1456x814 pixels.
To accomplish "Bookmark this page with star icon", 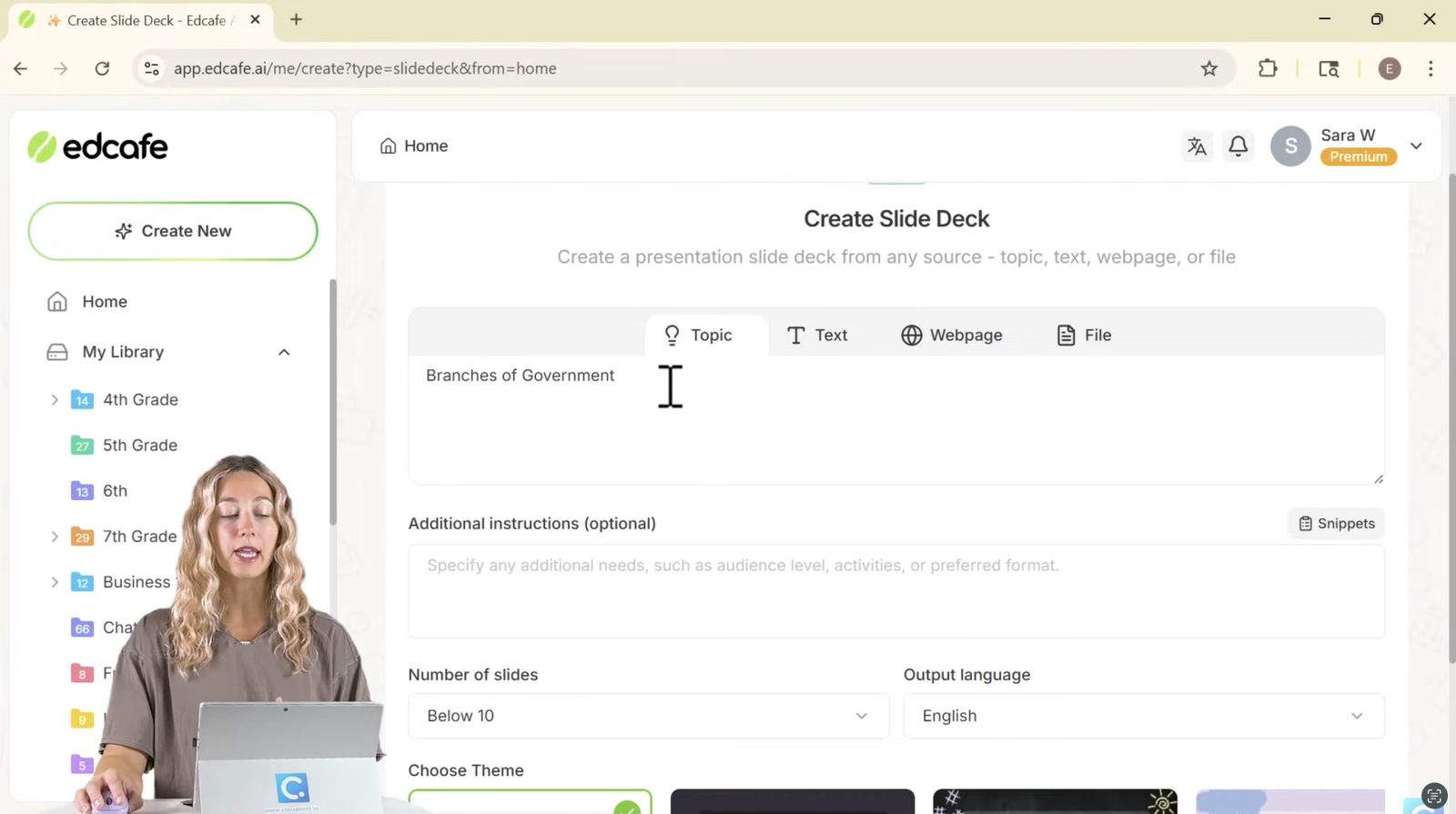I will (1208, 69).
